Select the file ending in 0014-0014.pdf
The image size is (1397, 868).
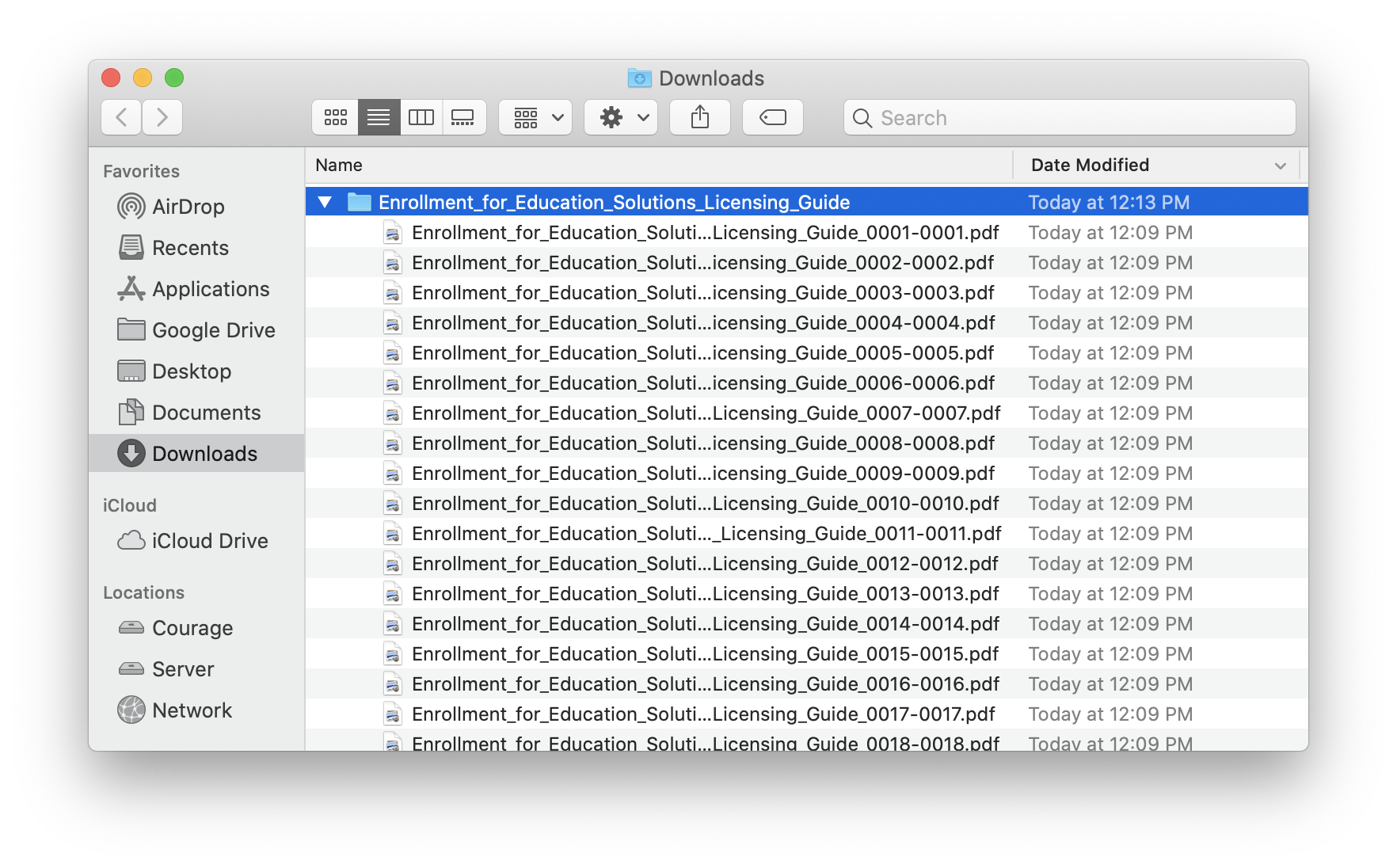coord(806,624)
